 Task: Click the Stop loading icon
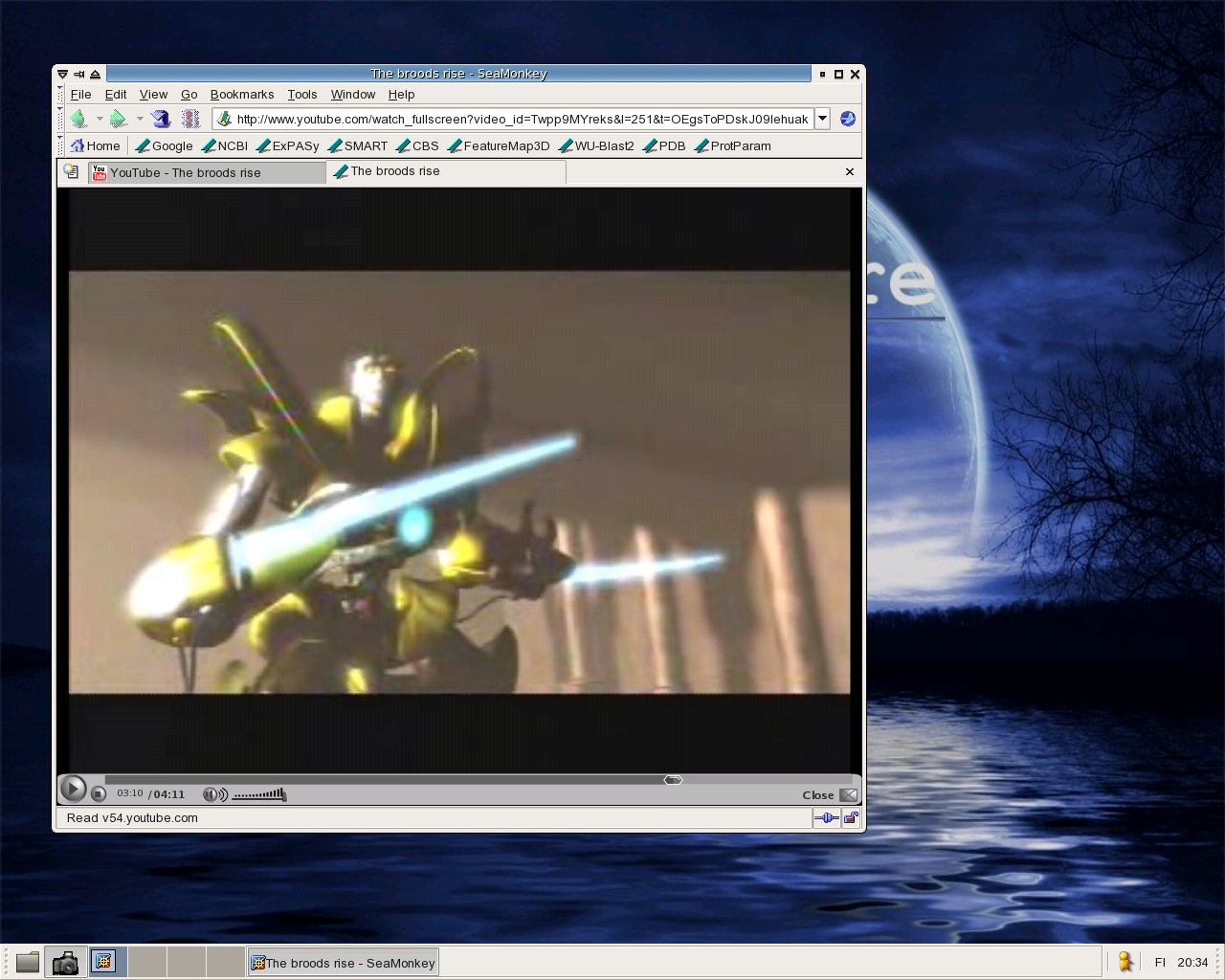191,119
